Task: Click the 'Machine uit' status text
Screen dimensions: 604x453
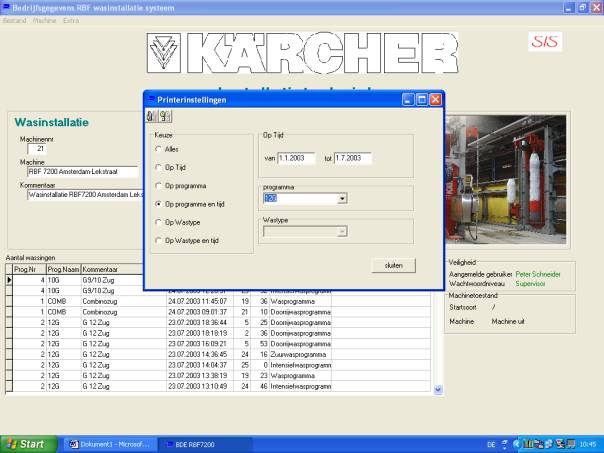Action: [508, 321]
